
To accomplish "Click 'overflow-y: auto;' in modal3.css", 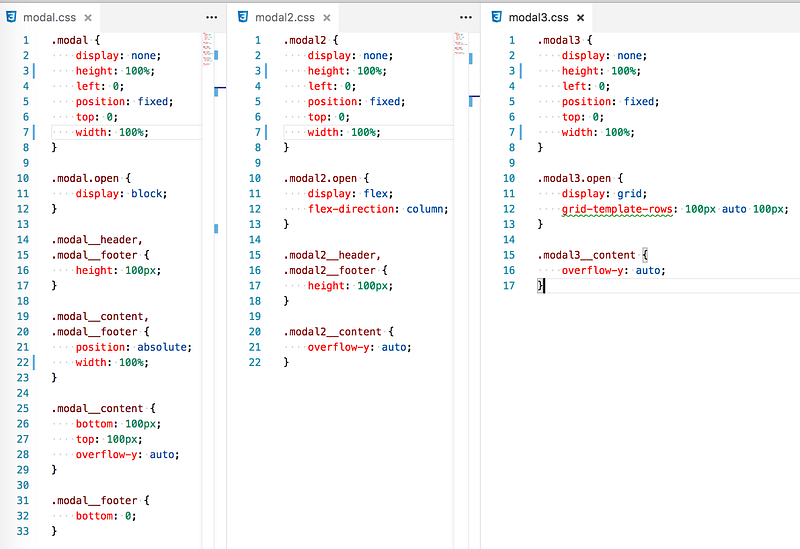I will 614,270.
